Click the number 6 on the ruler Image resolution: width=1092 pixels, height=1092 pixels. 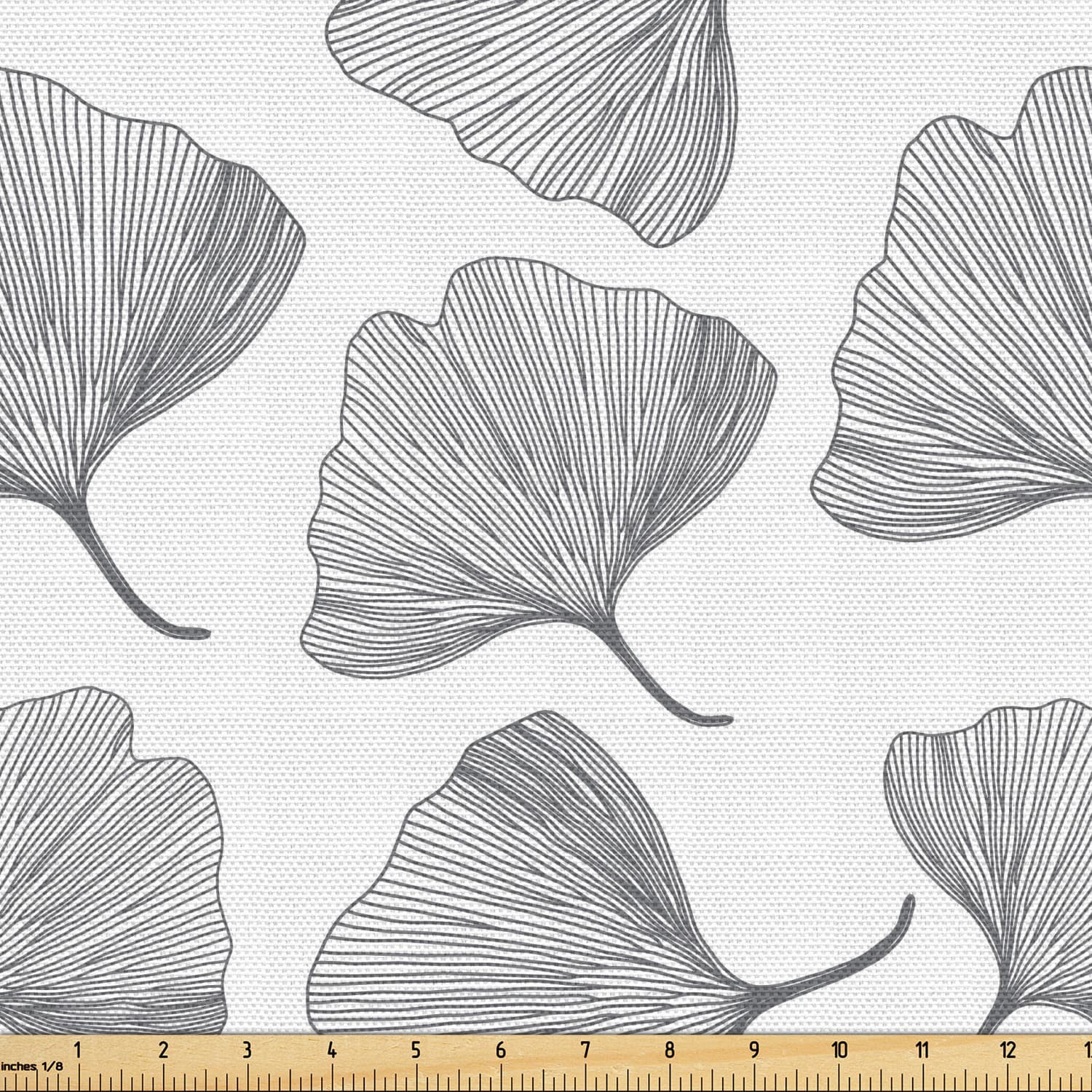tap(501, 1050)
